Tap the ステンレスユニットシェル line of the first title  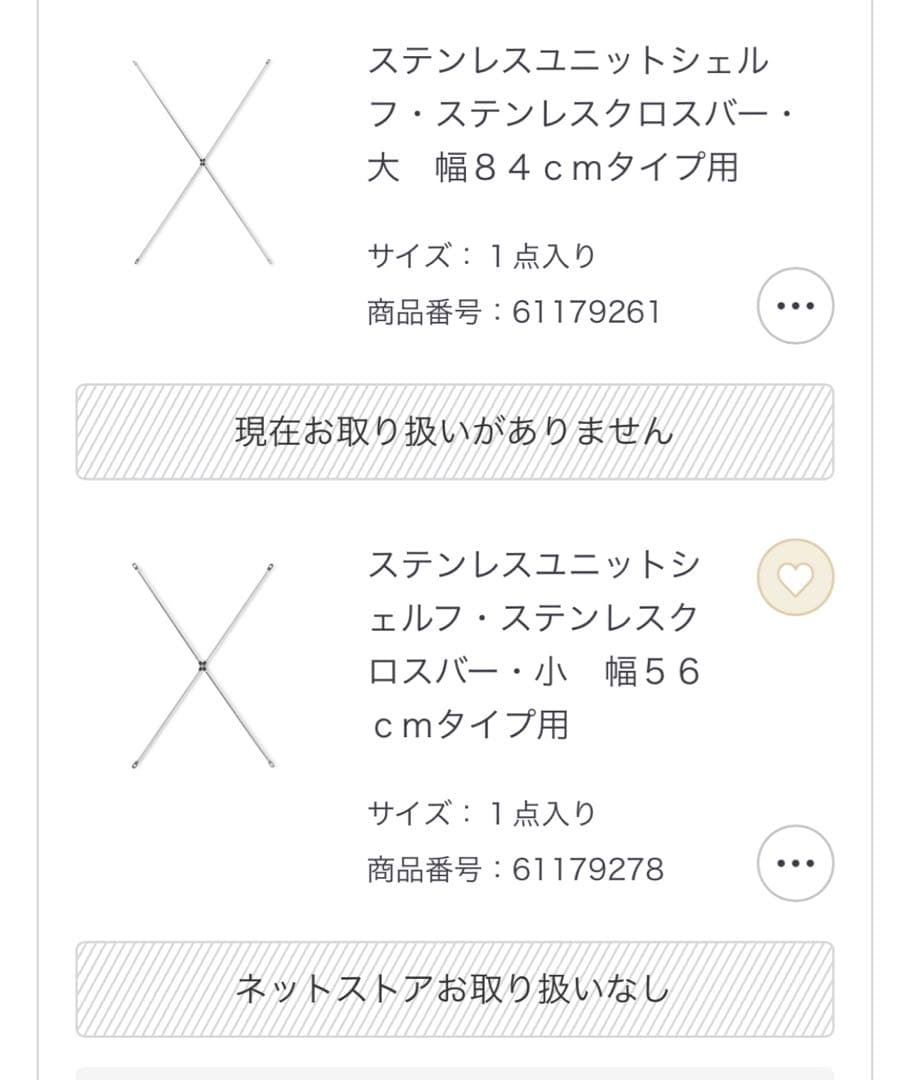(x=568, y=62)
